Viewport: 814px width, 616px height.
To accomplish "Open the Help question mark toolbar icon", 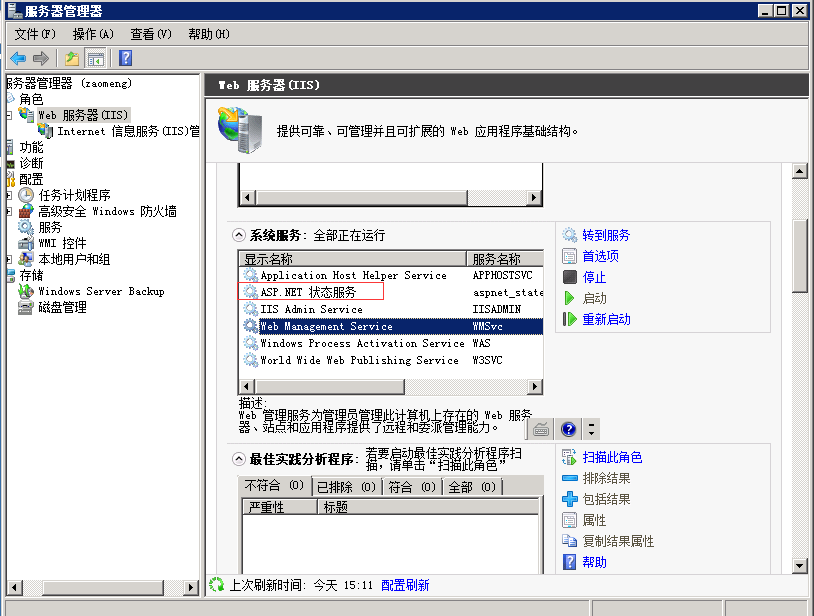I will [x=125, y=58].
